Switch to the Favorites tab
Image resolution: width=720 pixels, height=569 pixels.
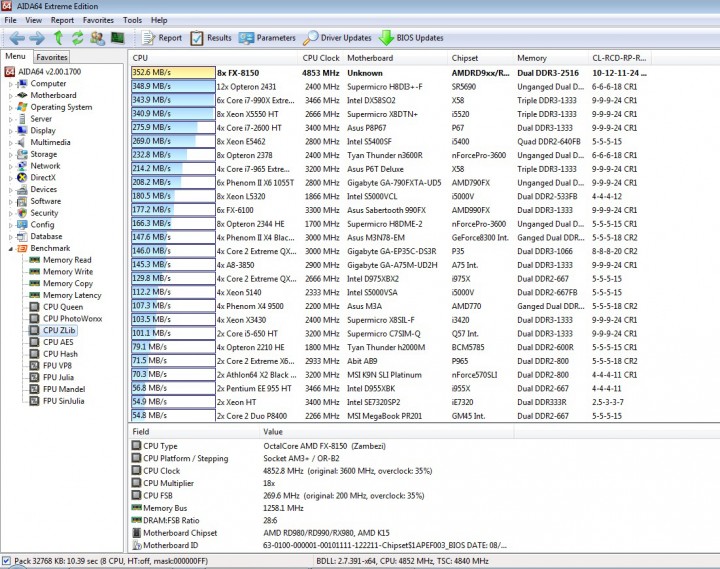pyautogui.click(x=52, y=57)
